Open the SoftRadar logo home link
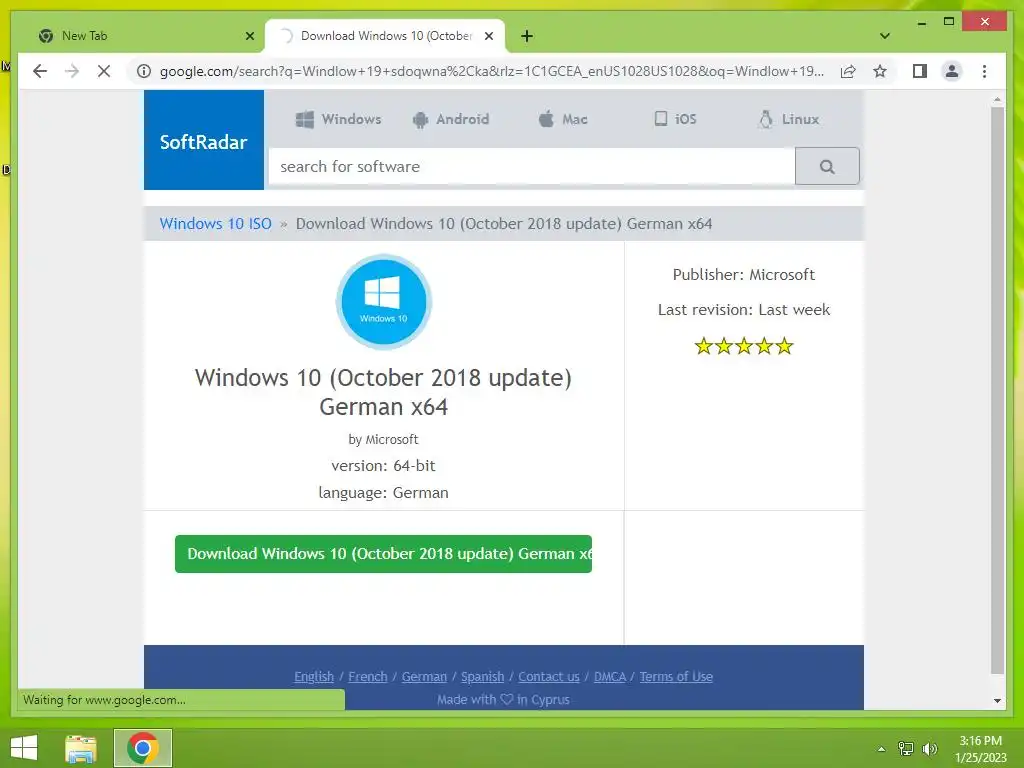This screenshot has width=1024, height=768. [204, 140]
